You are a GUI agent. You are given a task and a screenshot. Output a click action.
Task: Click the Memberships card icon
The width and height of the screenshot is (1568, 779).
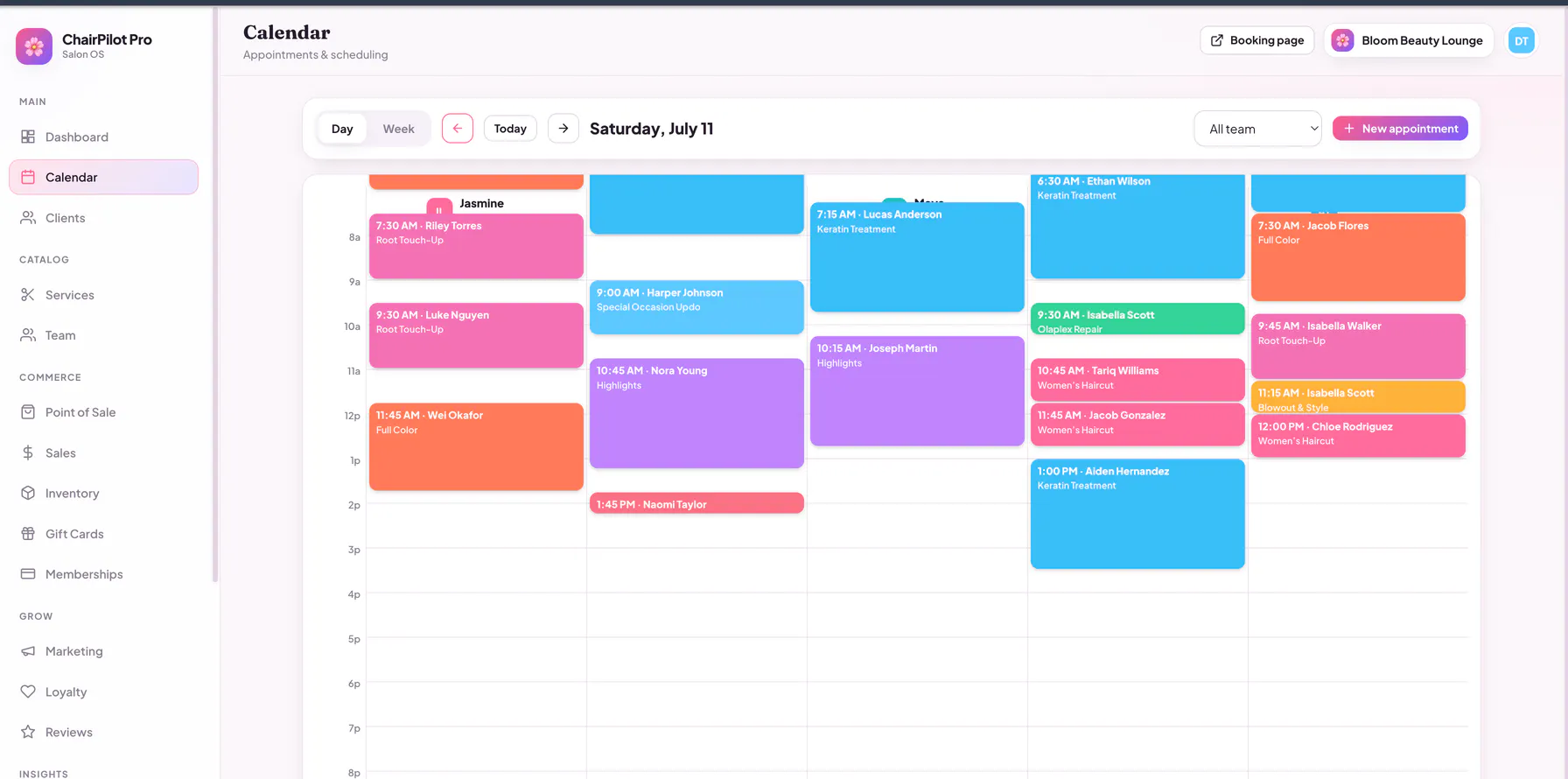28,574
